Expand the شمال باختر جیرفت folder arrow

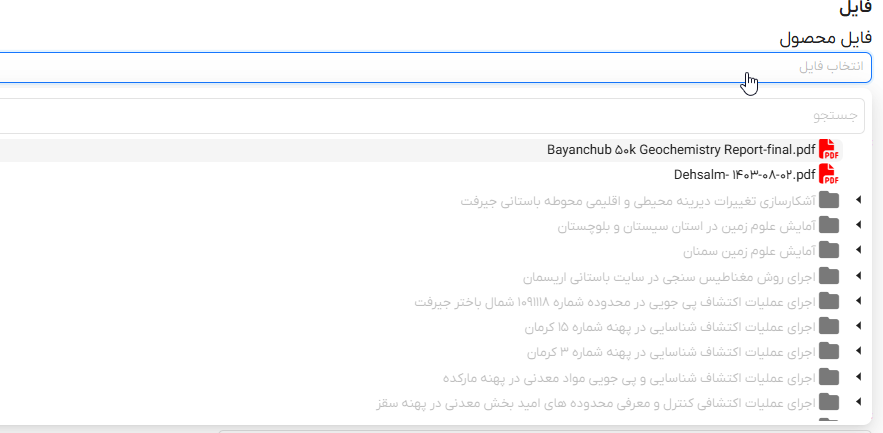coord(858,301)
